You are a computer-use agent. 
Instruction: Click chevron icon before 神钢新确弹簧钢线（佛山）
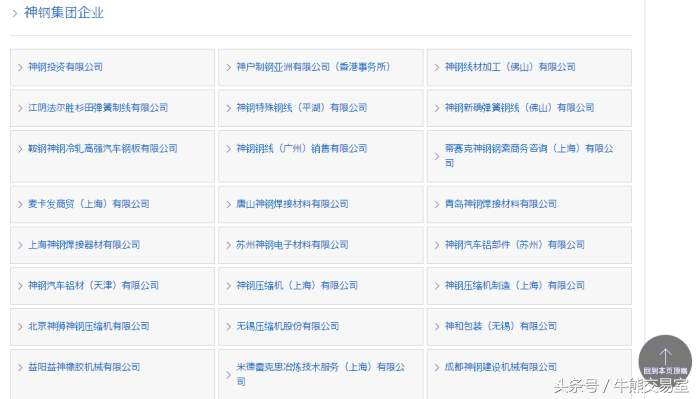[x=437, y=108]
